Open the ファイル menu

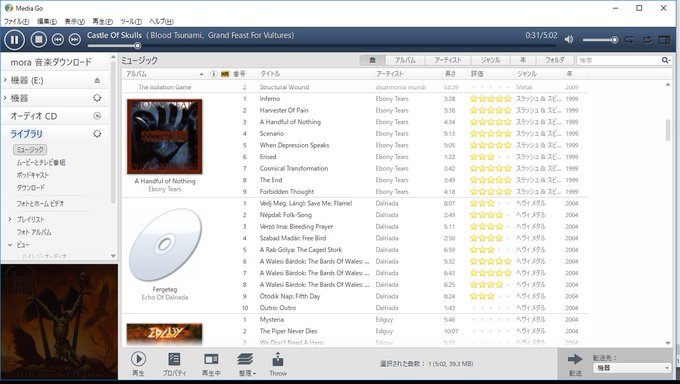click(x=16, y=21)
